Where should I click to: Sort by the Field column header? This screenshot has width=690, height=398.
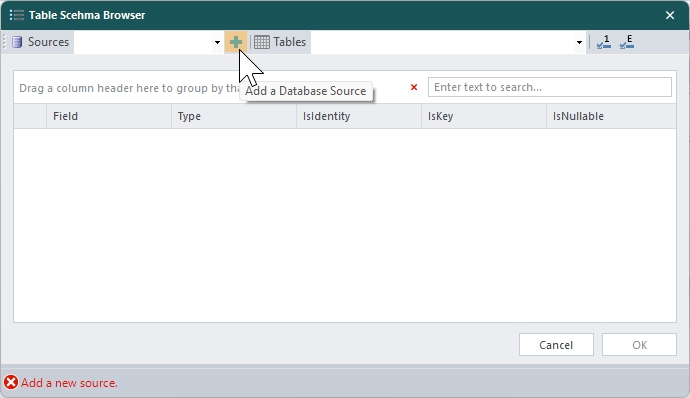tap(109, 116)
